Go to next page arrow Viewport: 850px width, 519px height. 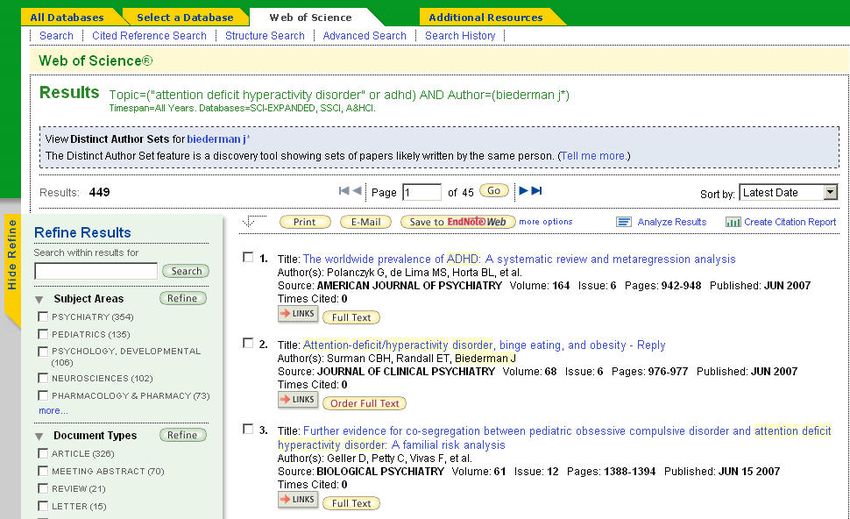[x=523, y=190]
